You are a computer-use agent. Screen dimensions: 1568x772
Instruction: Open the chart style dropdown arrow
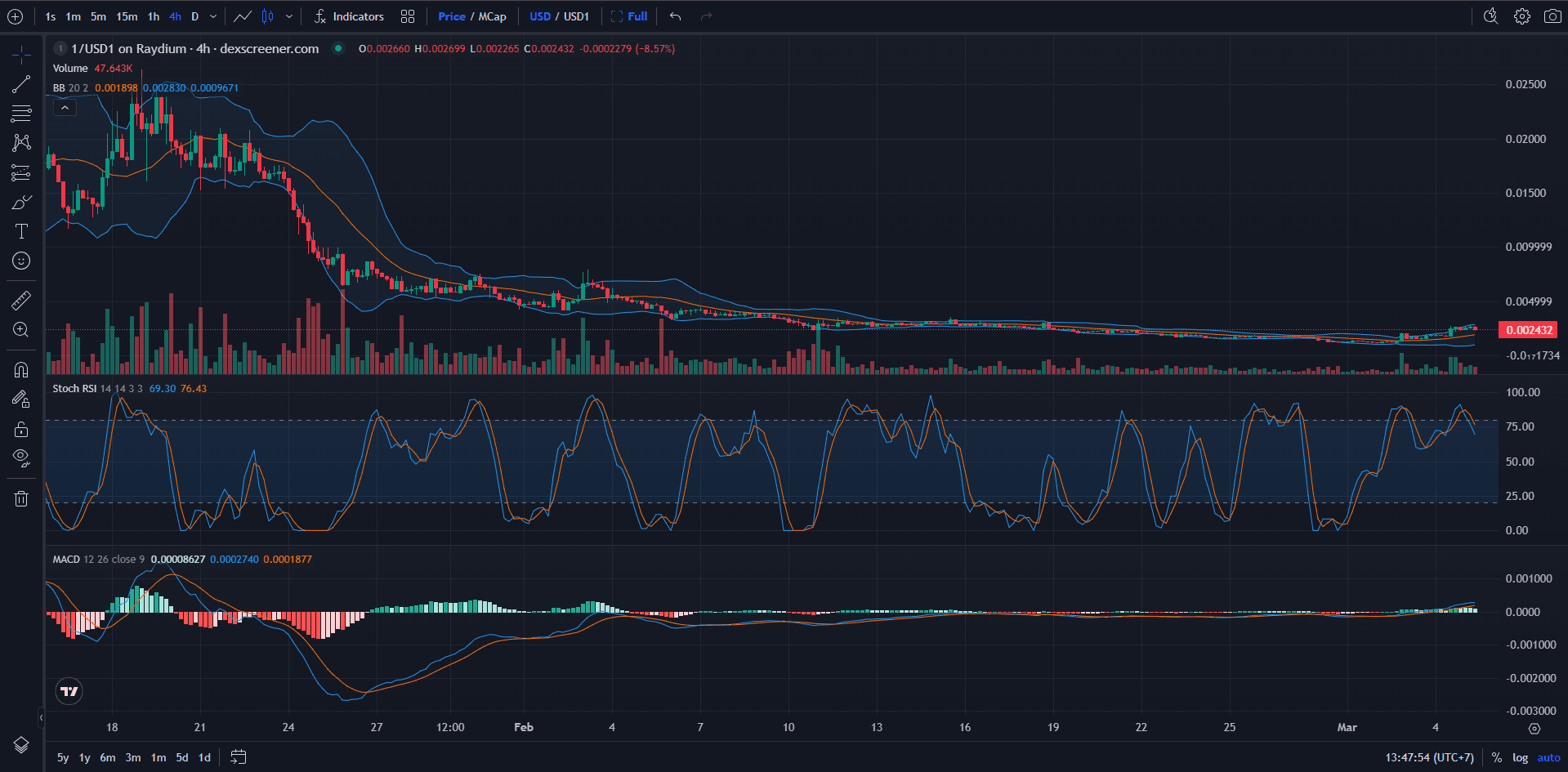point(289,16)
